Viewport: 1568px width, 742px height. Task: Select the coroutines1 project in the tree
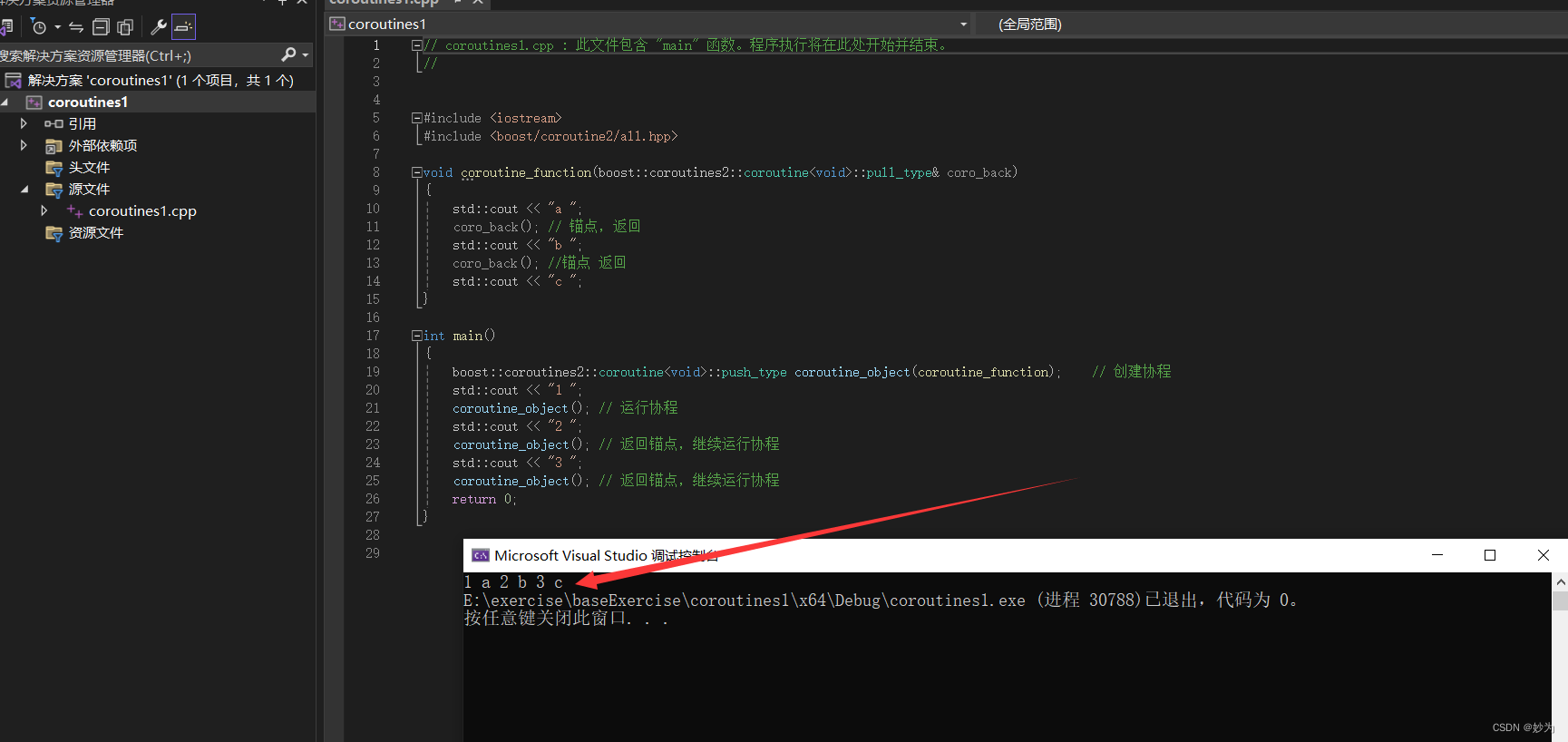(88, 103)
